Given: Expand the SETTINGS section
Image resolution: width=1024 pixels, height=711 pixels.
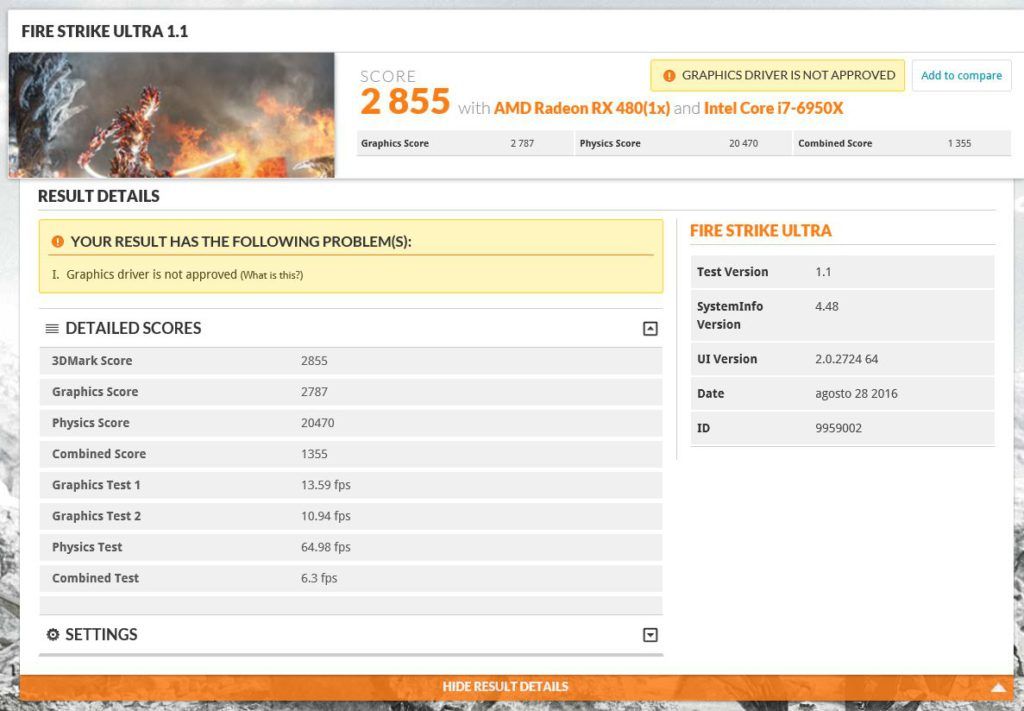Looking at the screenshot, I should [650, 635].
